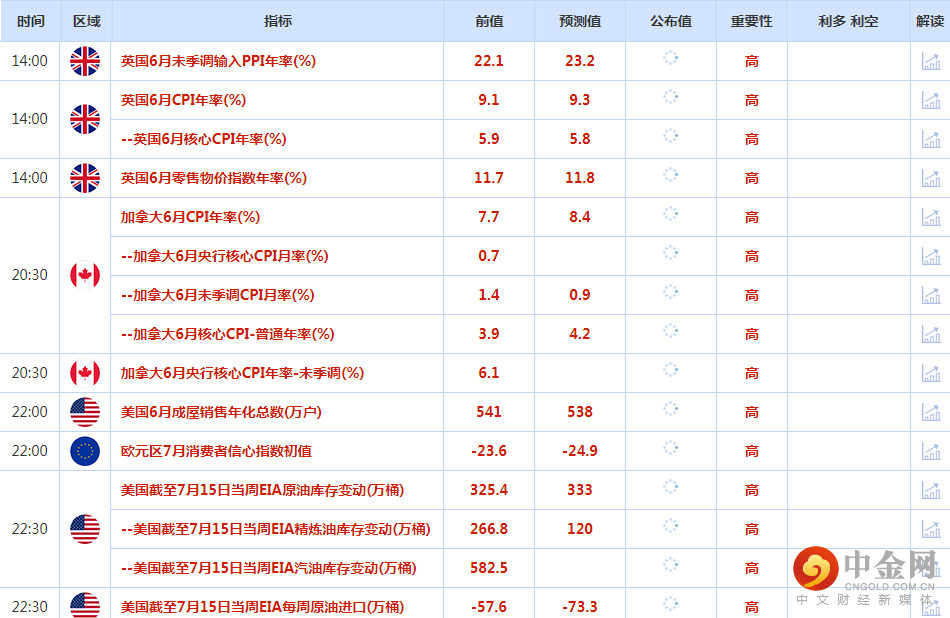Click 20:30 time for 加拿大6月CPI年率 group

pos(30,275)
